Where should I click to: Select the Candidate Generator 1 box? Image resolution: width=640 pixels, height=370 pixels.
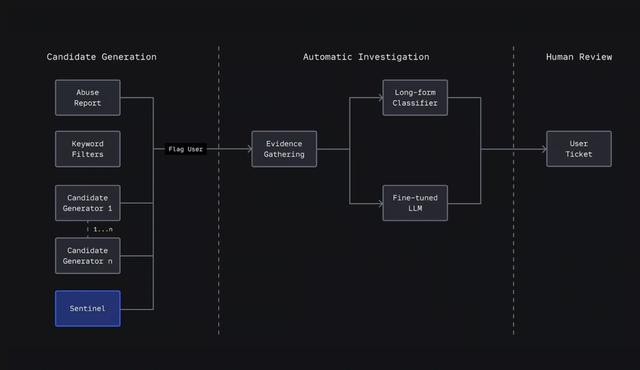click(x=88, y=203)
